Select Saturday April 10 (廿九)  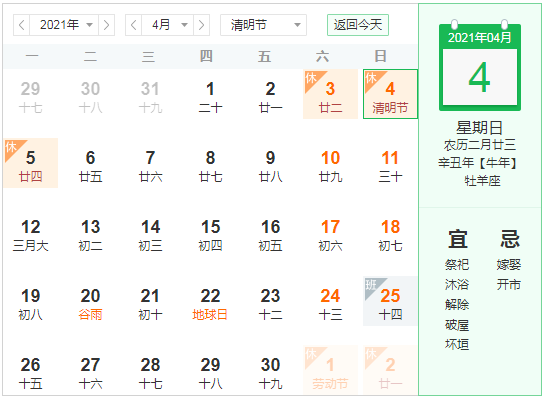331,163
